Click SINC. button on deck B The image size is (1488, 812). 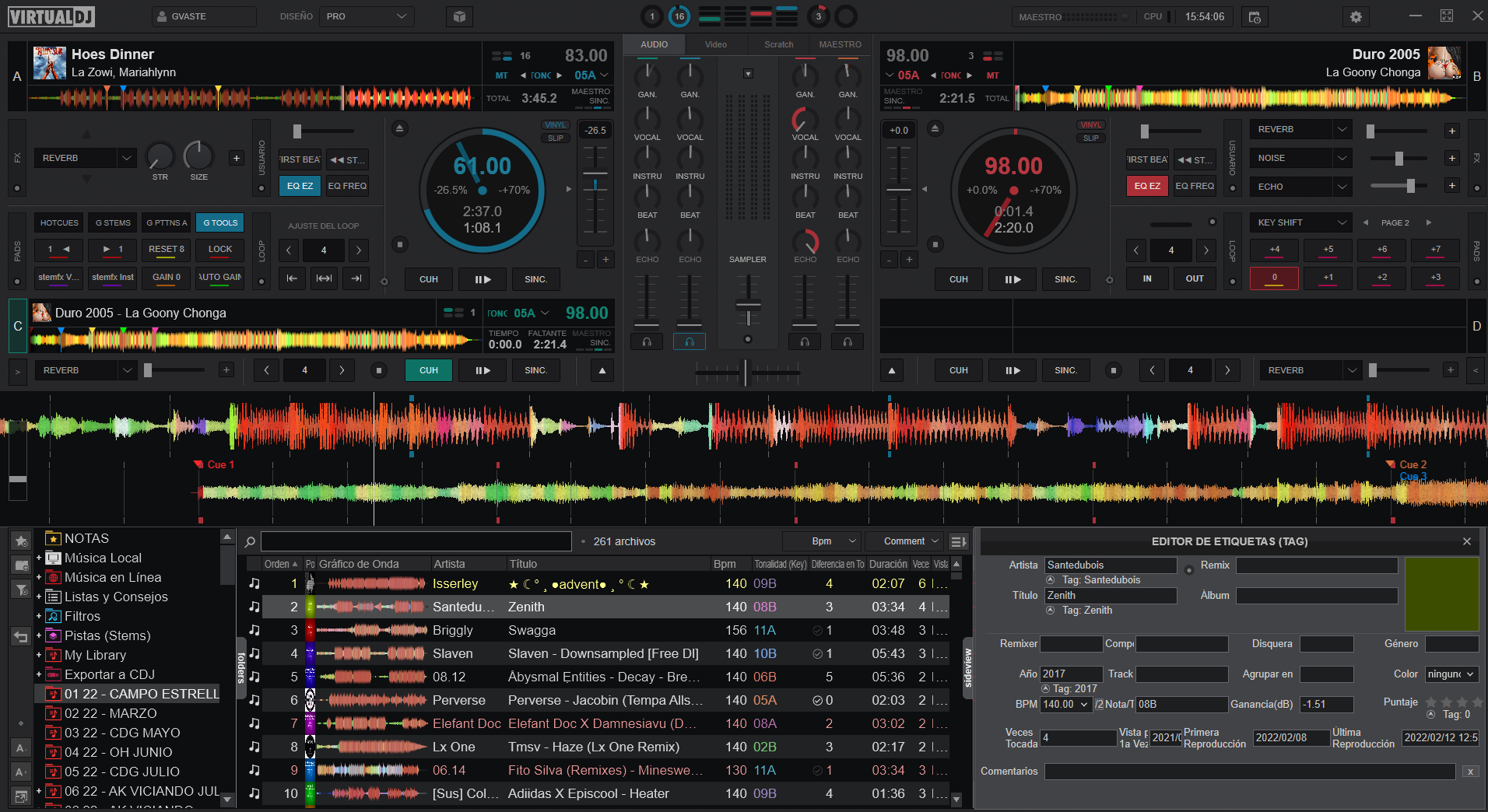coord(1065,279)
